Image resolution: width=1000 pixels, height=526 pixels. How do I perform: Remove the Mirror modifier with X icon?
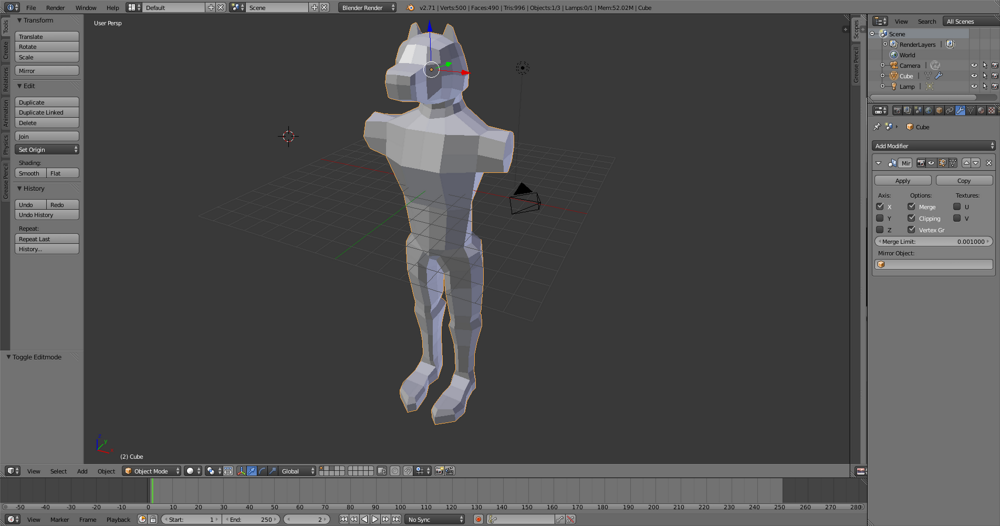click(989, 163)
